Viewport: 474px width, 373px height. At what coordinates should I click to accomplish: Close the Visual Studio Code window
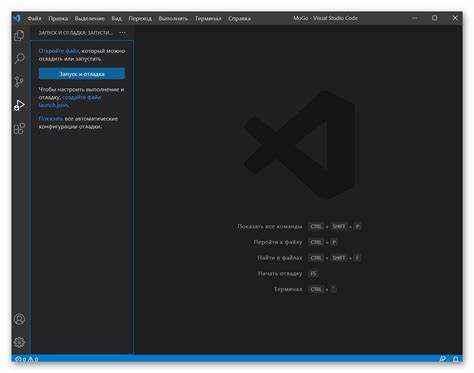(455, 18)
